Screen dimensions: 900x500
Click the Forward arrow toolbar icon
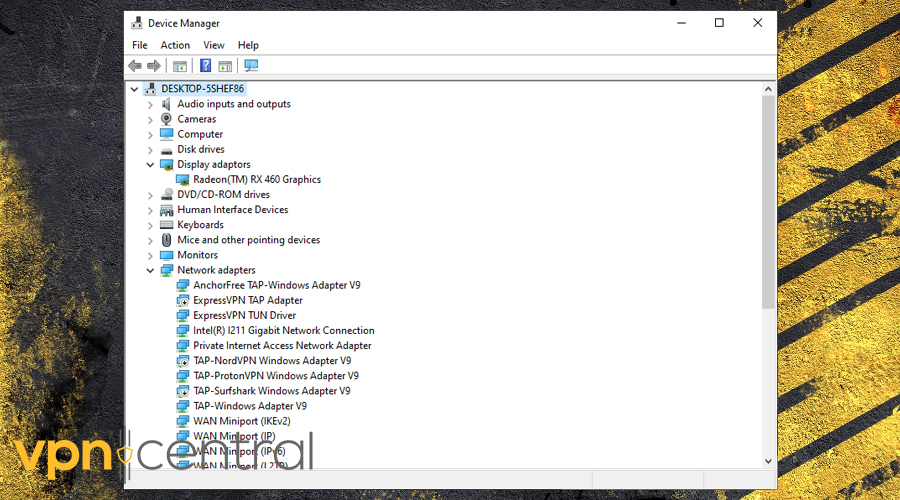154,66
